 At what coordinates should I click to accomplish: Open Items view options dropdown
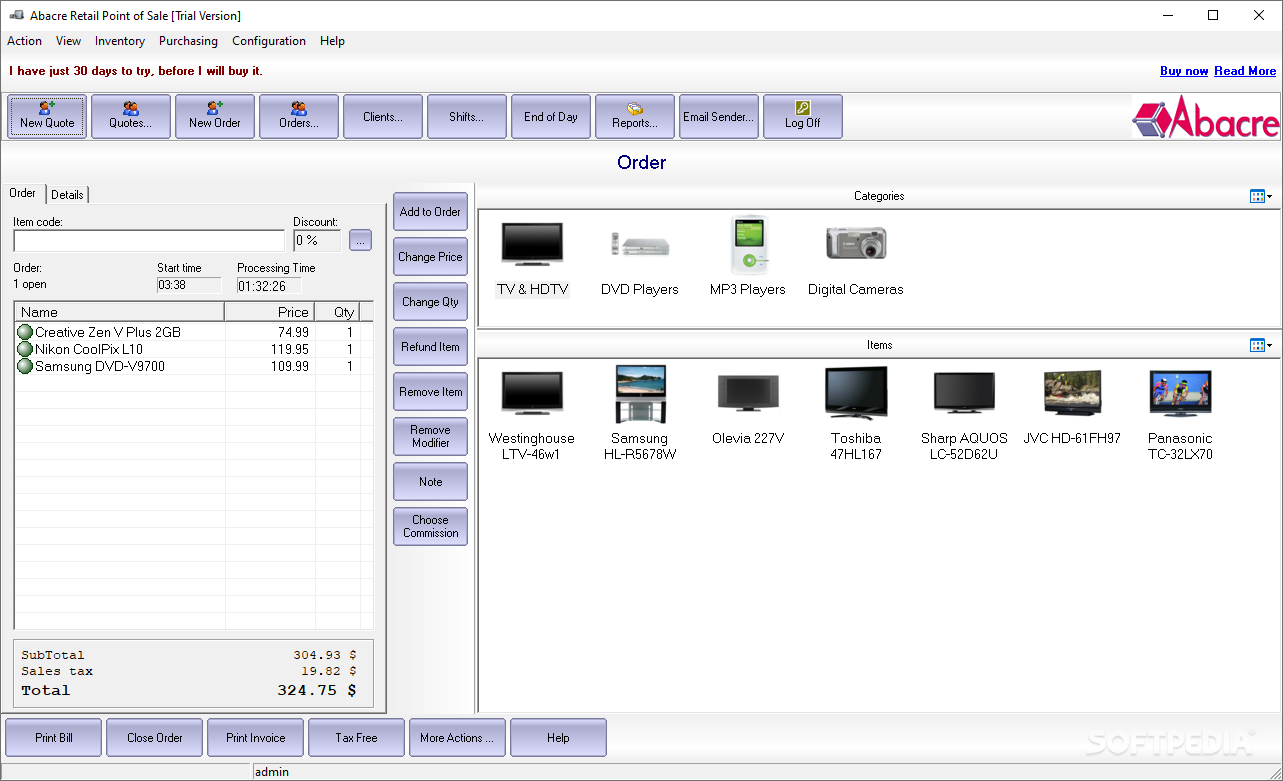(1261, 345)
